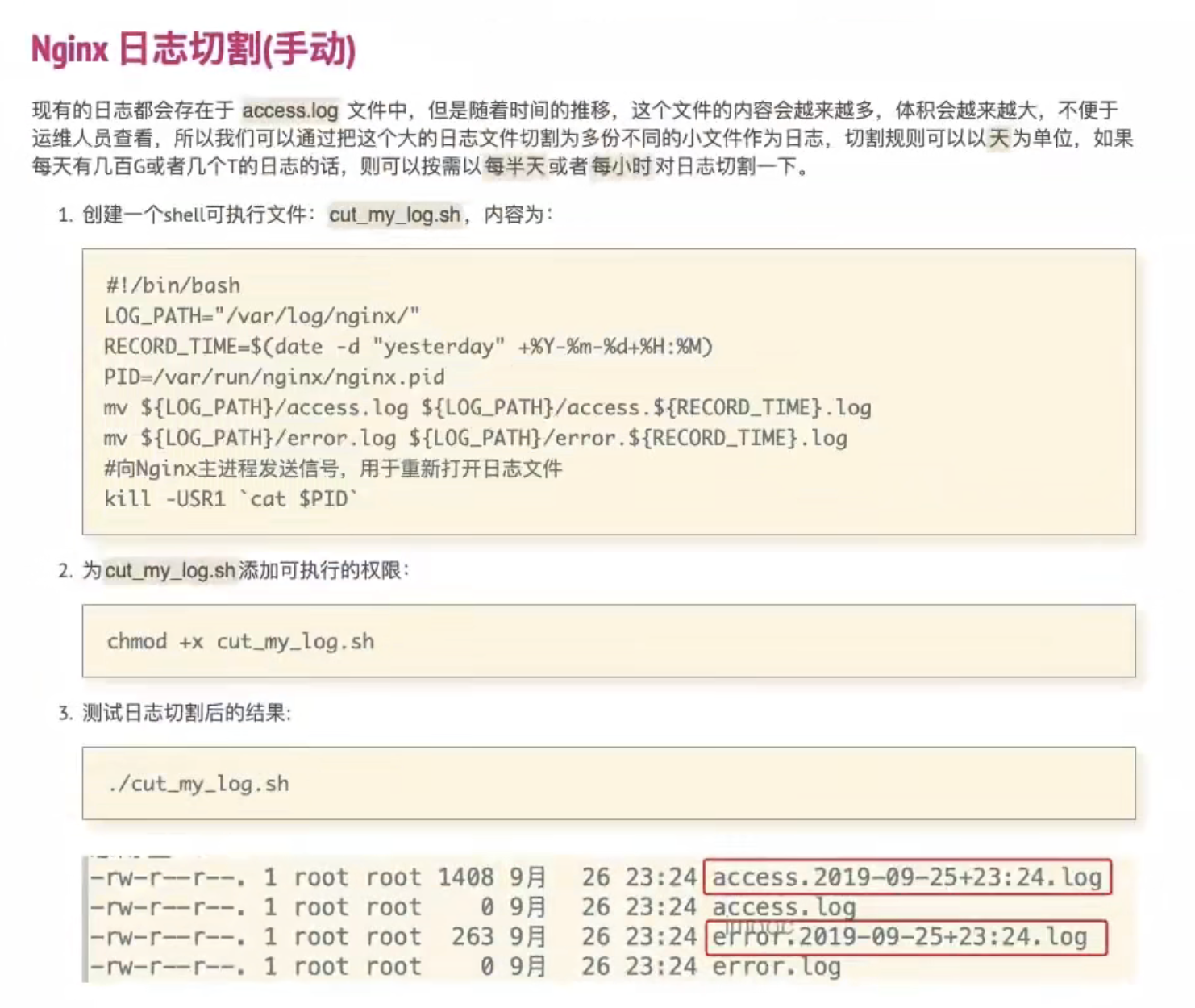The width and height of the screenshot is (1195, 1008).
Task: Click the step 3 text "测试日志切割后的结果"
Action: [187, 713]
